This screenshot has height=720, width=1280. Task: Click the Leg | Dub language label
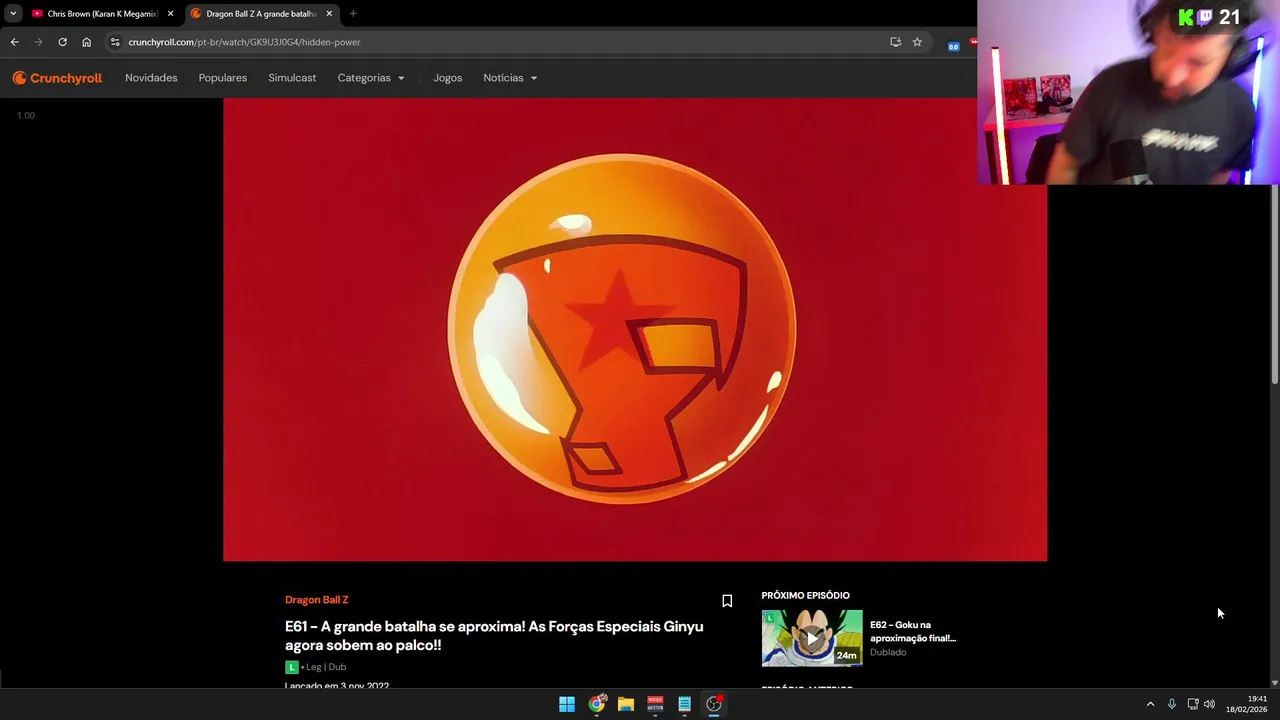pos(326,667)
